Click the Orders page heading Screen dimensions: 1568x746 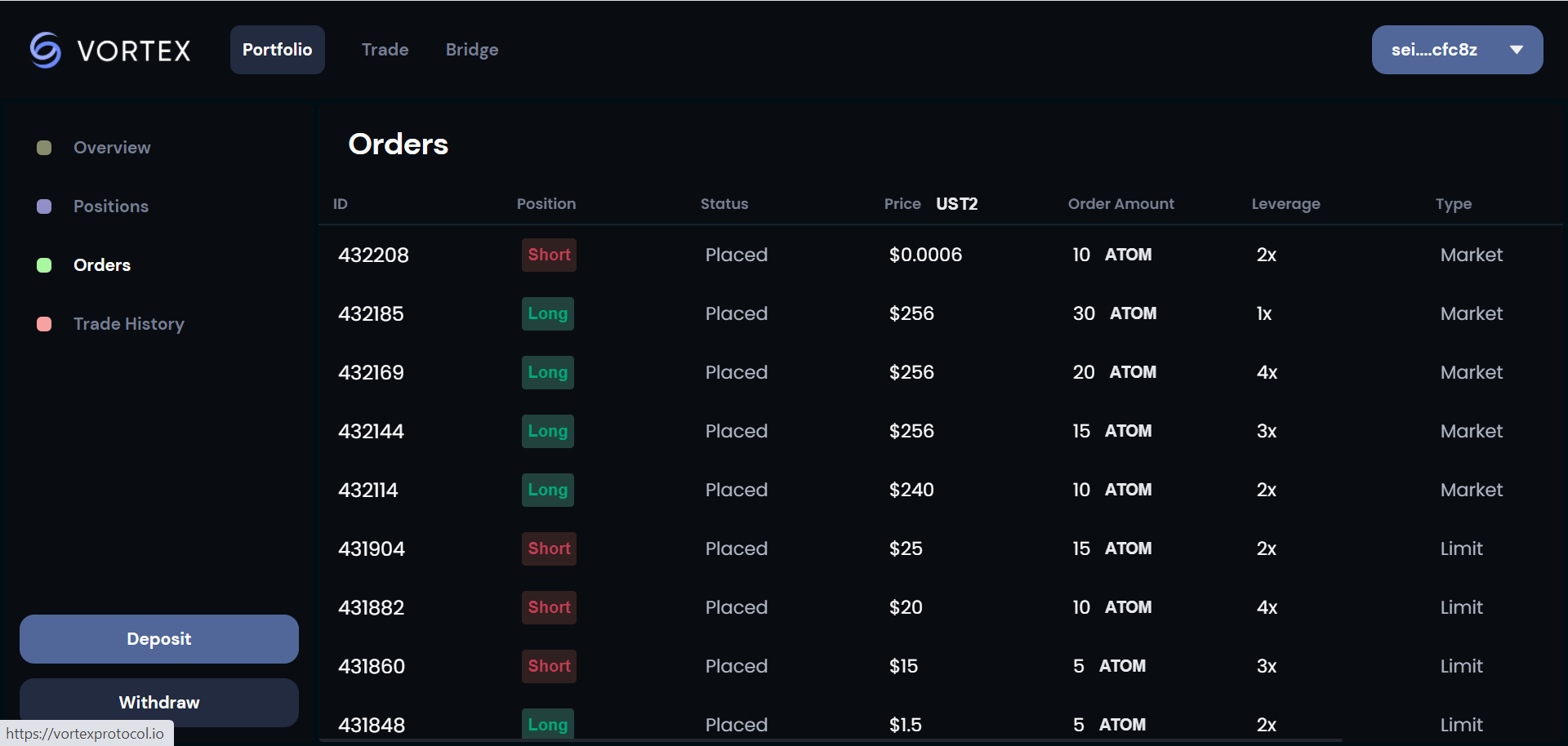[399, 144]
